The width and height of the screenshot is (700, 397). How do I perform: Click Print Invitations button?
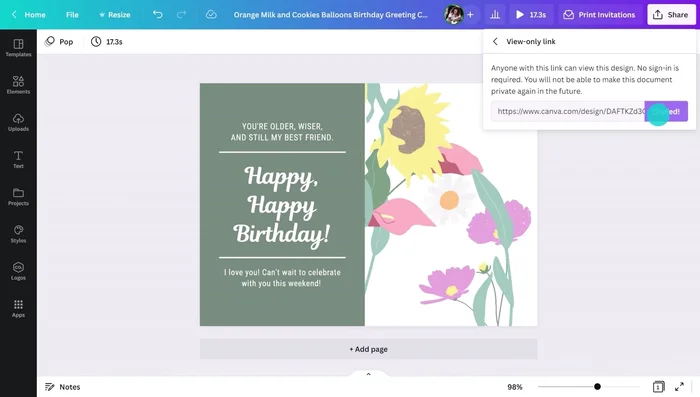tap(599, 15)
